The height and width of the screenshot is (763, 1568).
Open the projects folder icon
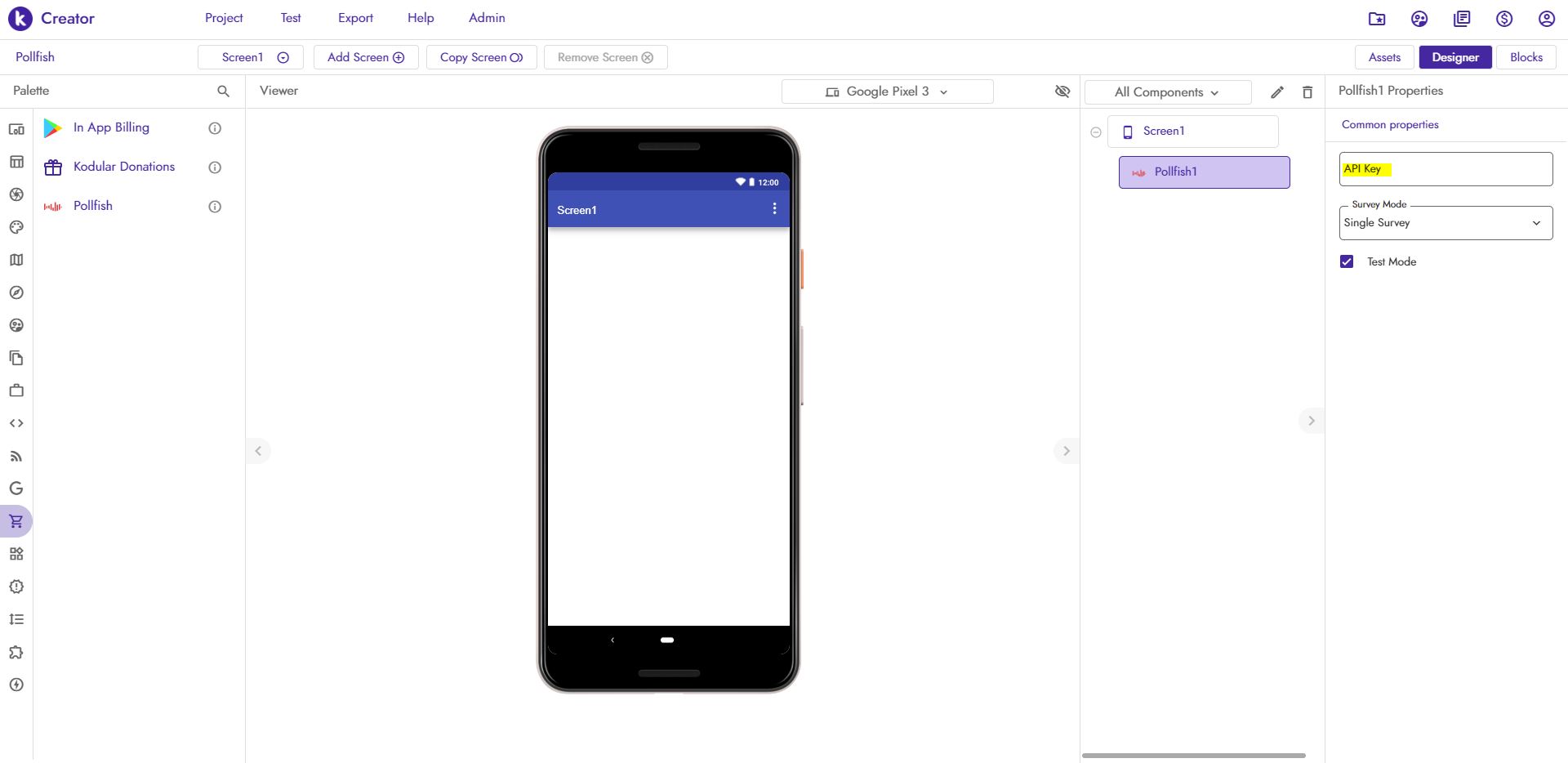point(1377,19)
